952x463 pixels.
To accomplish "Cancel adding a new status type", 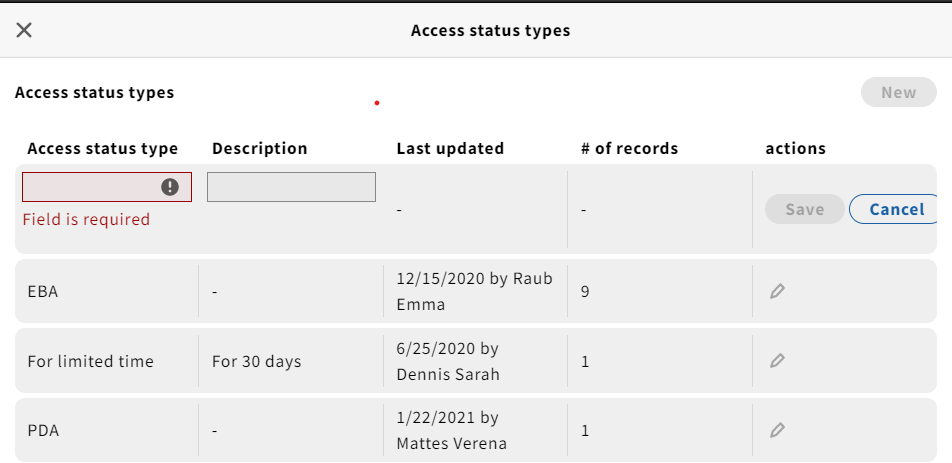I will 894,209.
